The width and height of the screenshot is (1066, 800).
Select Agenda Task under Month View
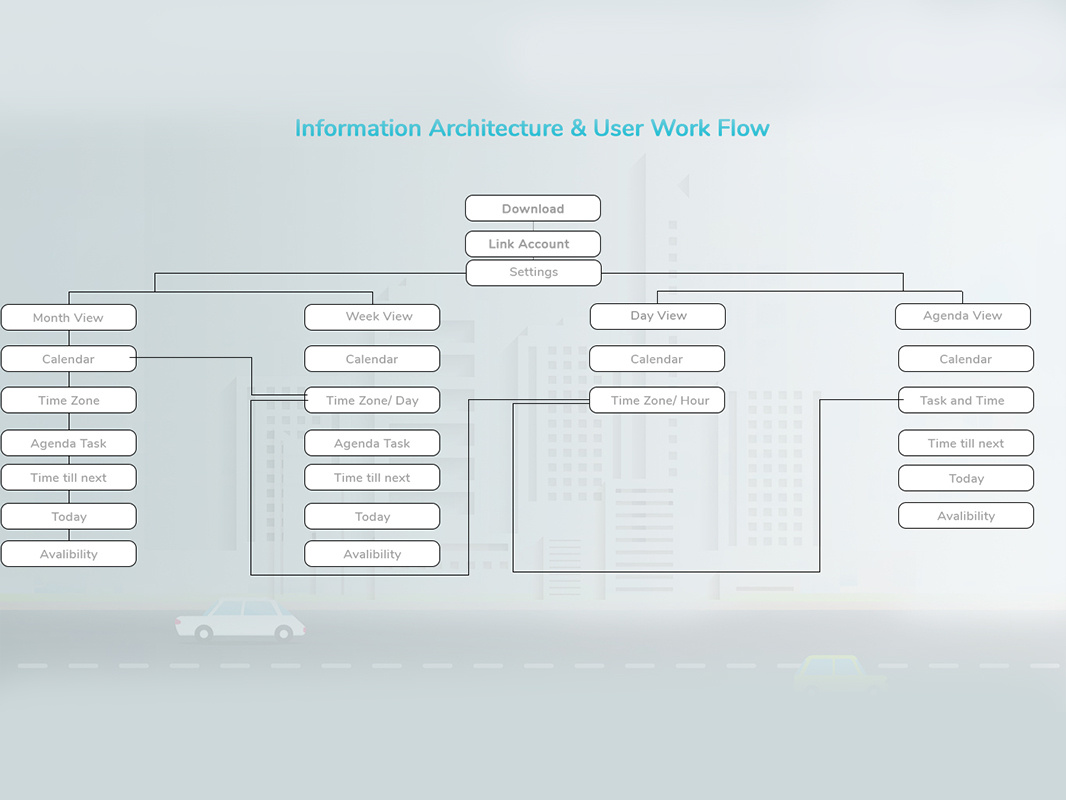click(68, 443)
